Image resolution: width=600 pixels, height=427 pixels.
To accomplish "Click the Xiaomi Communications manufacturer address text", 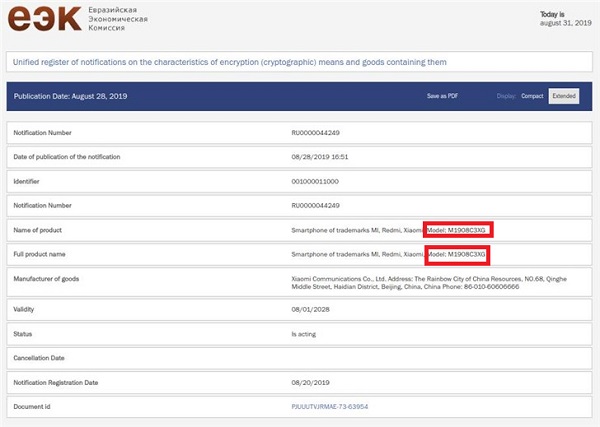I will (x=429, y=283).
